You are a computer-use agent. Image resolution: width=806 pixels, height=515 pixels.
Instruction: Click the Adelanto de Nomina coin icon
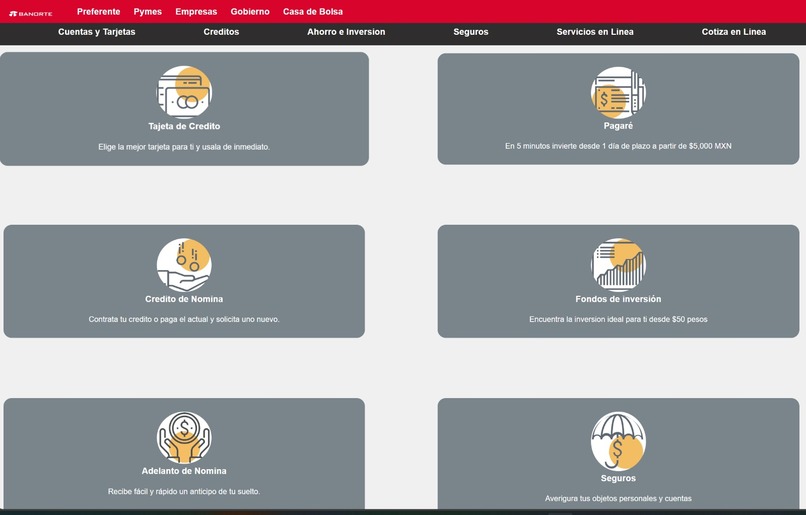(x=184, y=437)
